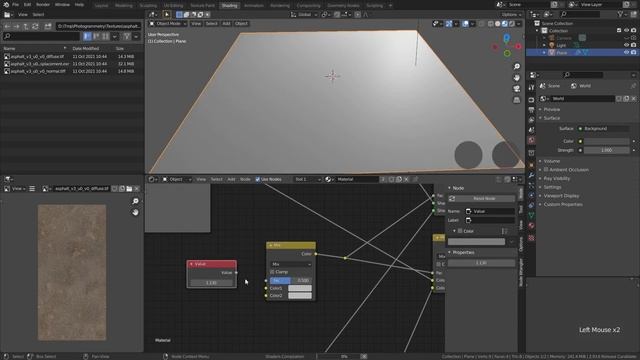Image resolution: width=640 pixels, height=360 pixels.
Task: Open the Render menu
Action: point(43,4)
